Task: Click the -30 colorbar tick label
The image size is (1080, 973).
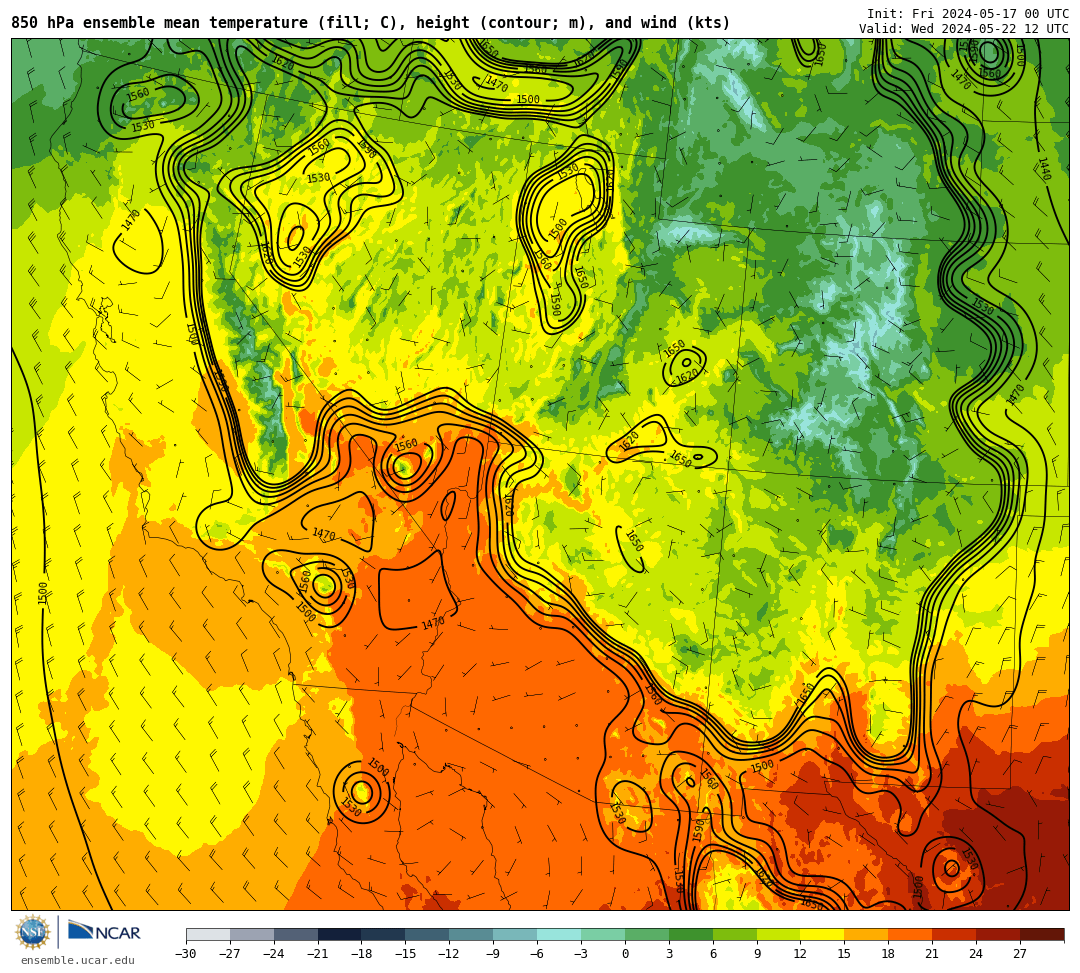Action: (186, 954)
